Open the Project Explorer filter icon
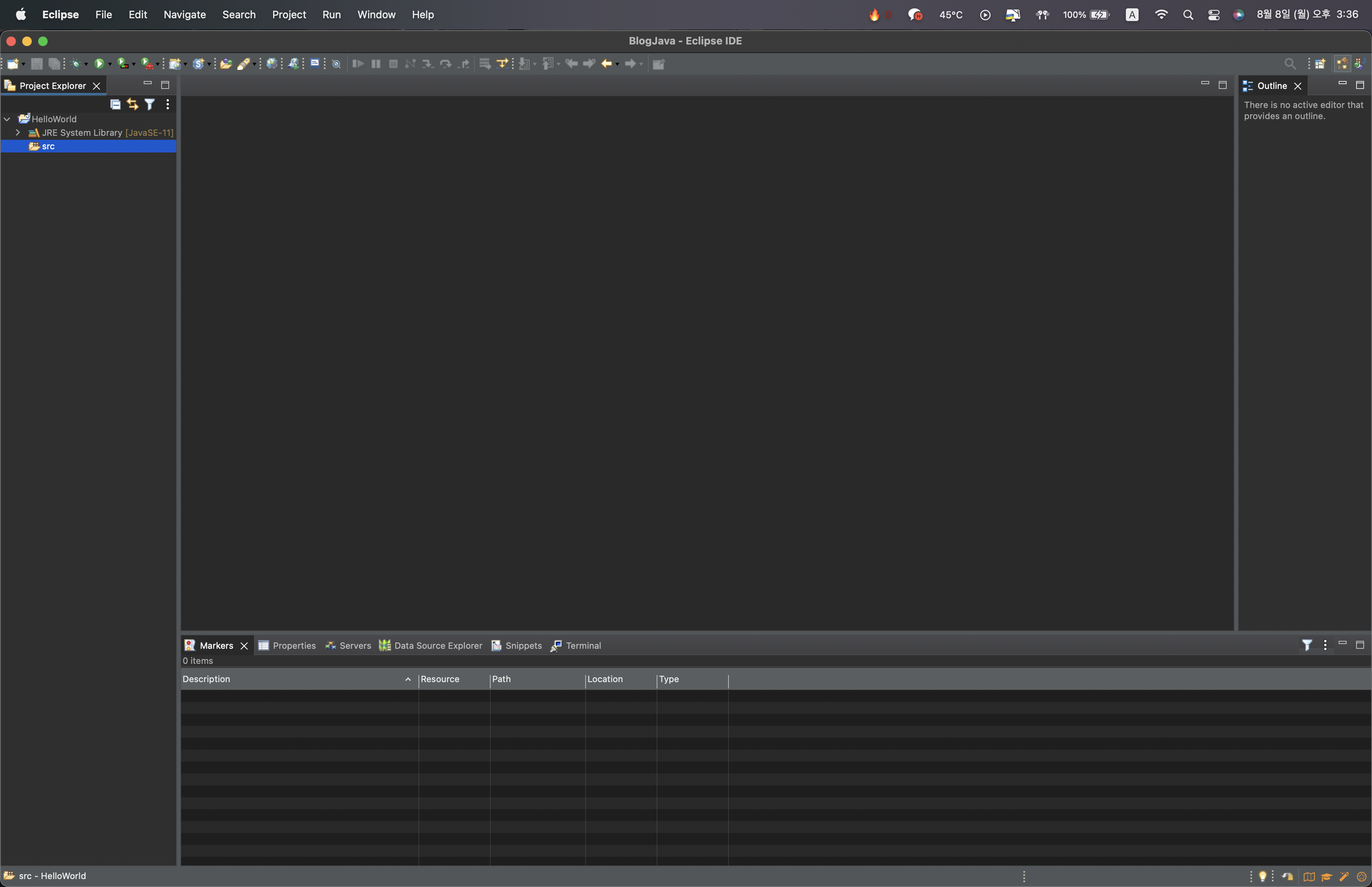 point(150,104)
